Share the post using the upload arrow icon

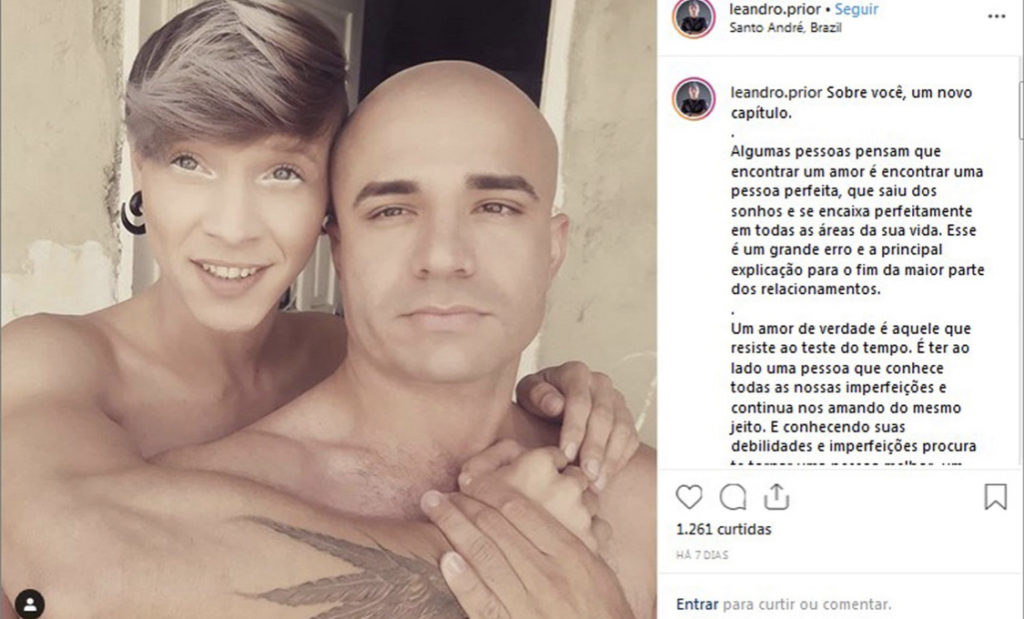(776, 496)
